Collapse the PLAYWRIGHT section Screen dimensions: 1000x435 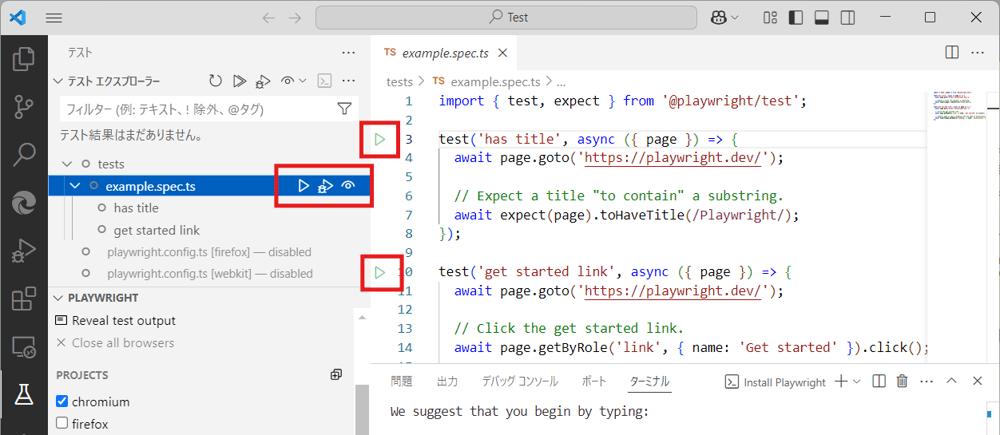point(58,298)
